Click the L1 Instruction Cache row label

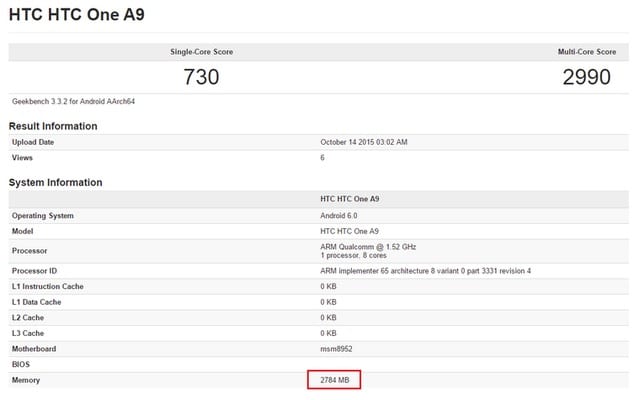[x=50, y=287]
